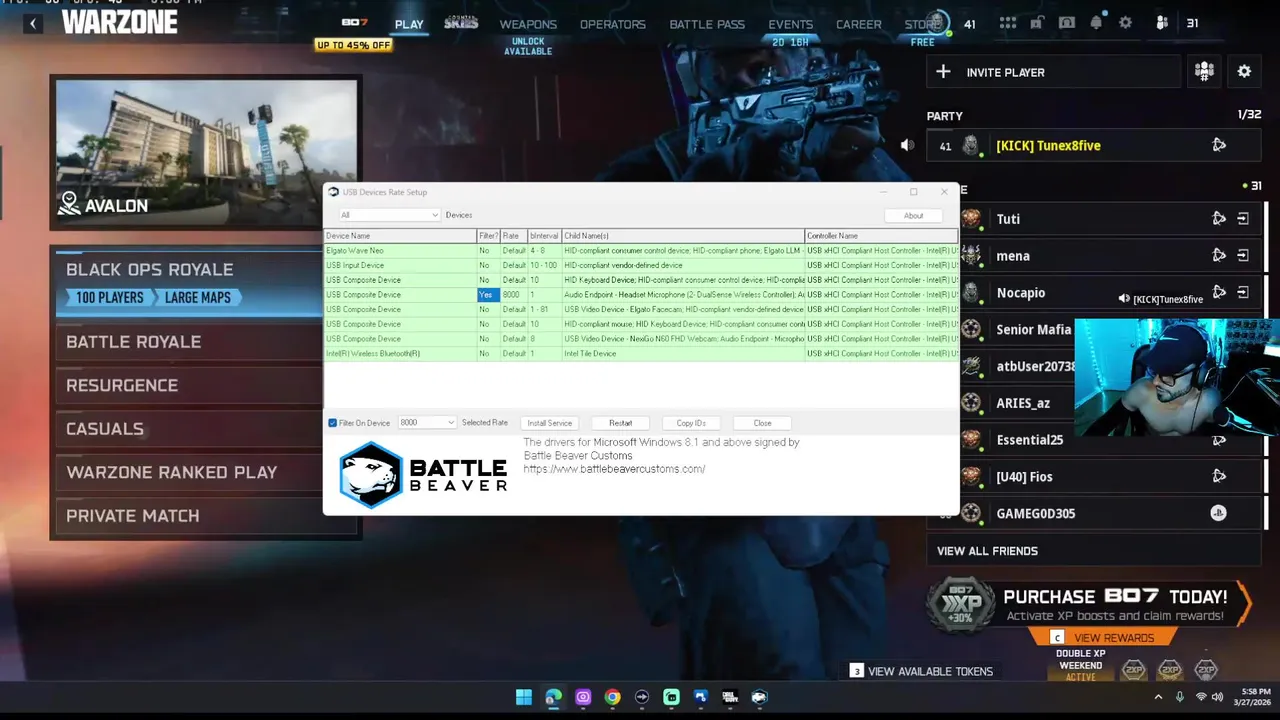Viewport: 1280px width, 720px height.
Task: Click platform icon on Essential25 row
Action: tap(1219, 440)
